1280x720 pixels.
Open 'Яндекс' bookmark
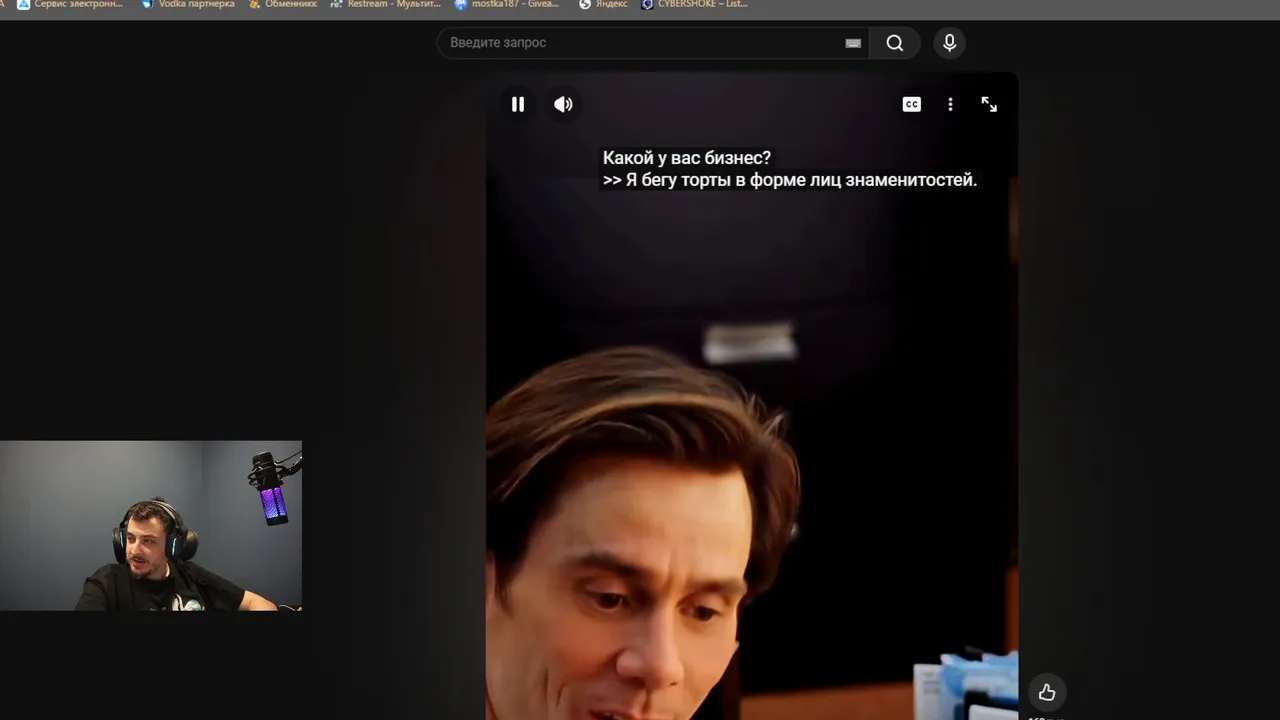[x=603, y=5]
